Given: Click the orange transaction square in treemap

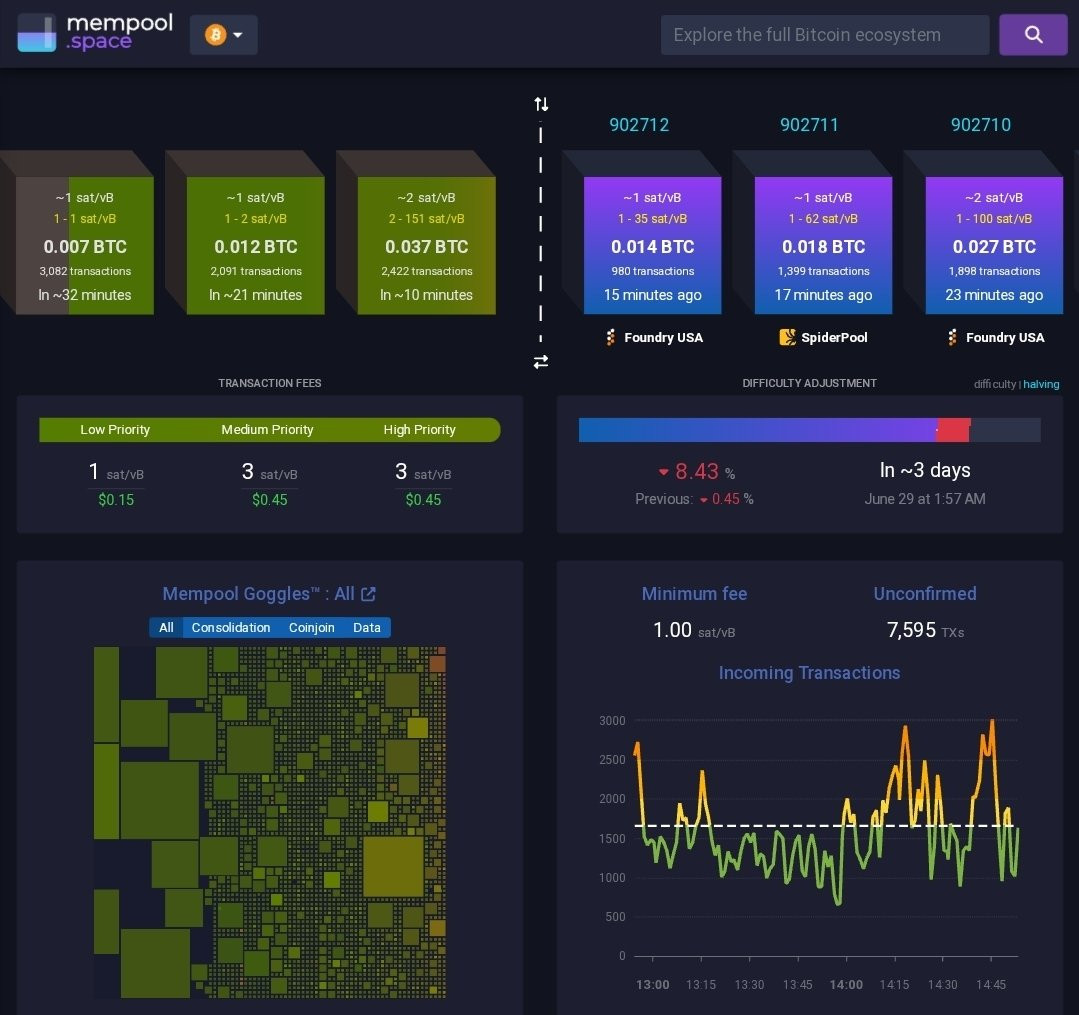Looking at the screenshot, I should [x=437, y=664].
